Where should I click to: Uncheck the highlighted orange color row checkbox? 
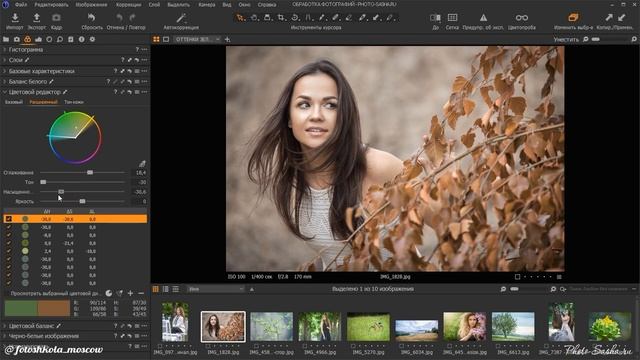pyautogui.click(x=9, y=219)
